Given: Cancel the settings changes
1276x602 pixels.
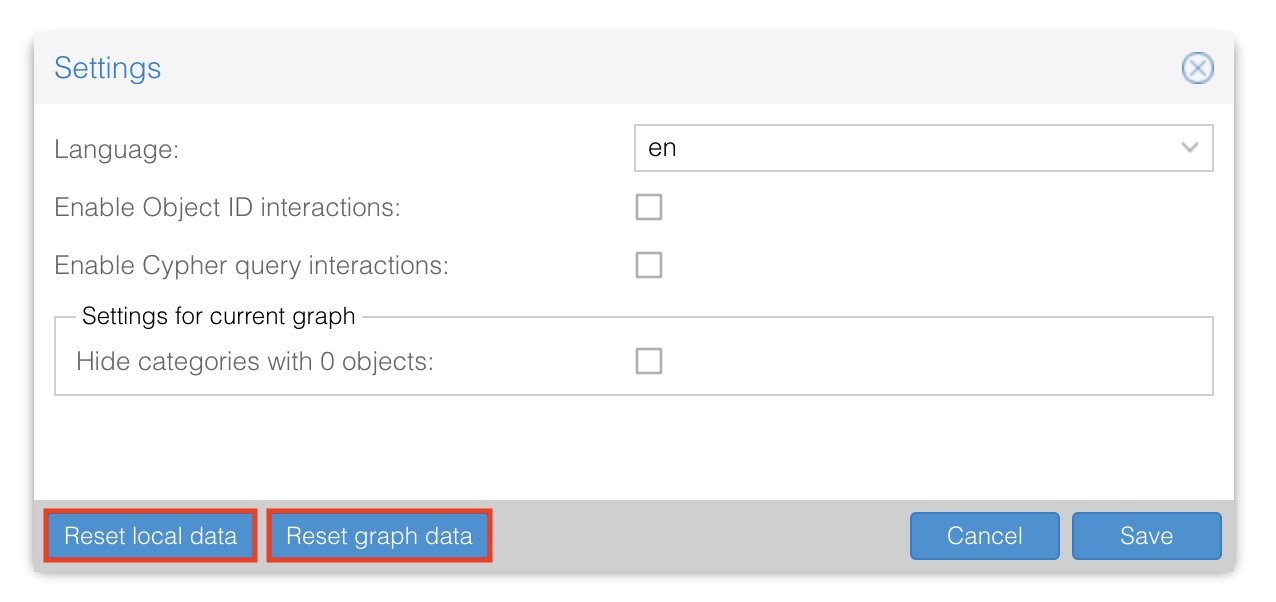Looking at the screenshot, I should tap(984, 536).
